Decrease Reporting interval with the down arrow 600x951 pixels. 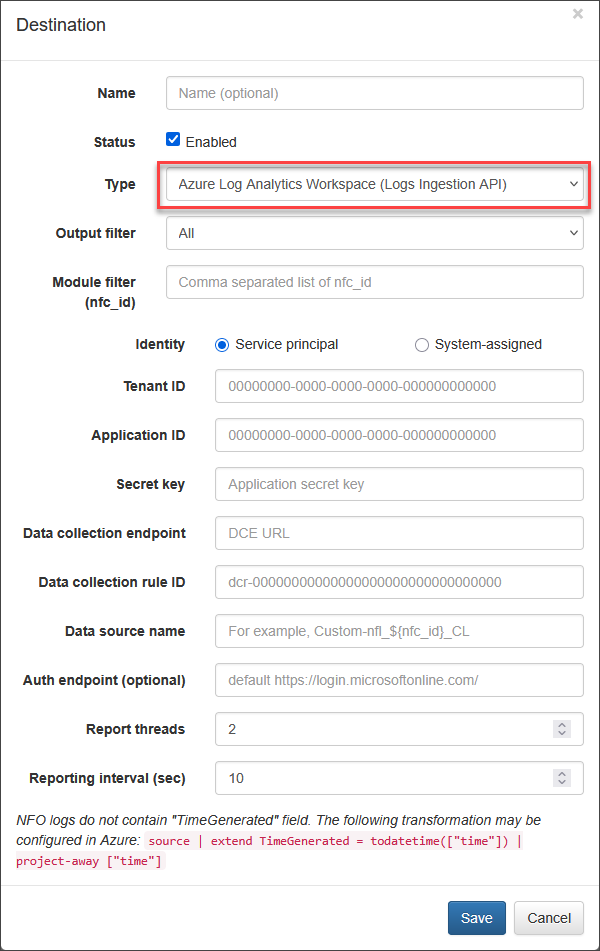coord(562,782)
